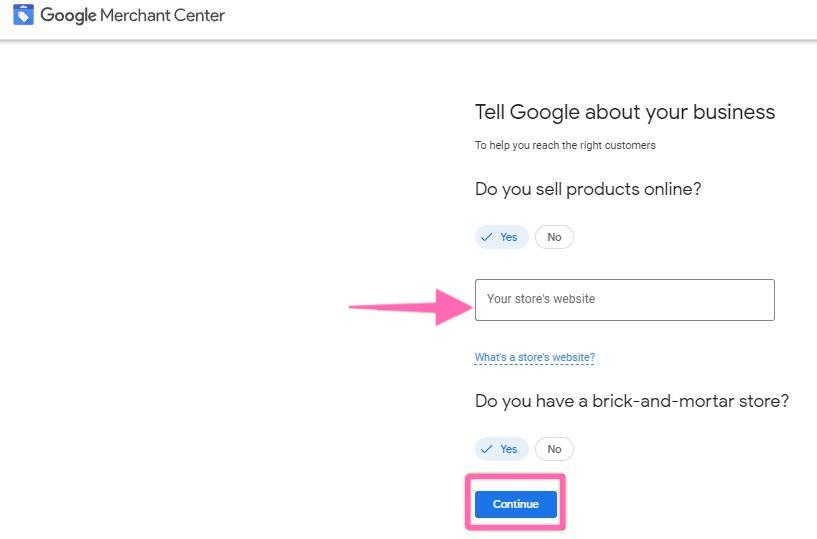Click 'To help you reach the right customers' subtitle
This screenshot has height=539, width=817.
565,145
